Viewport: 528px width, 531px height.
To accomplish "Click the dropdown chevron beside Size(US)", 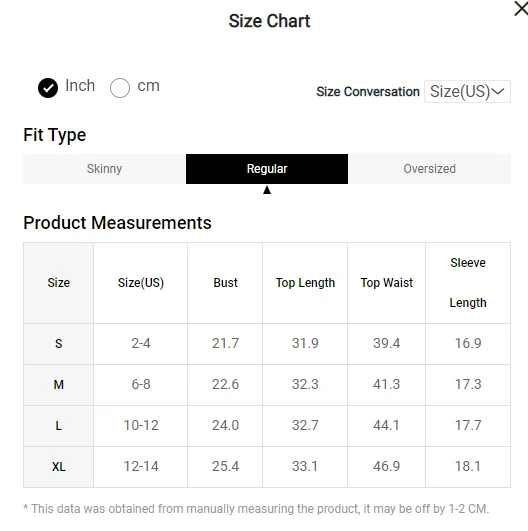I will click(498, 91).
